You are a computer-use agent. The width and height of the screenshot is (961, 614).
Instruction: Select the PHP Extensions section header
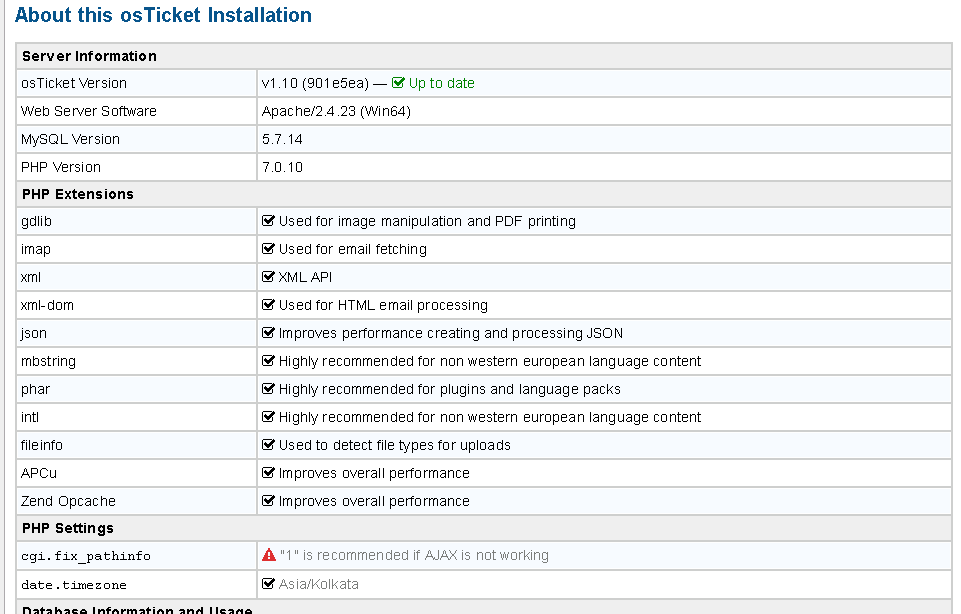[x=484, y=194]
